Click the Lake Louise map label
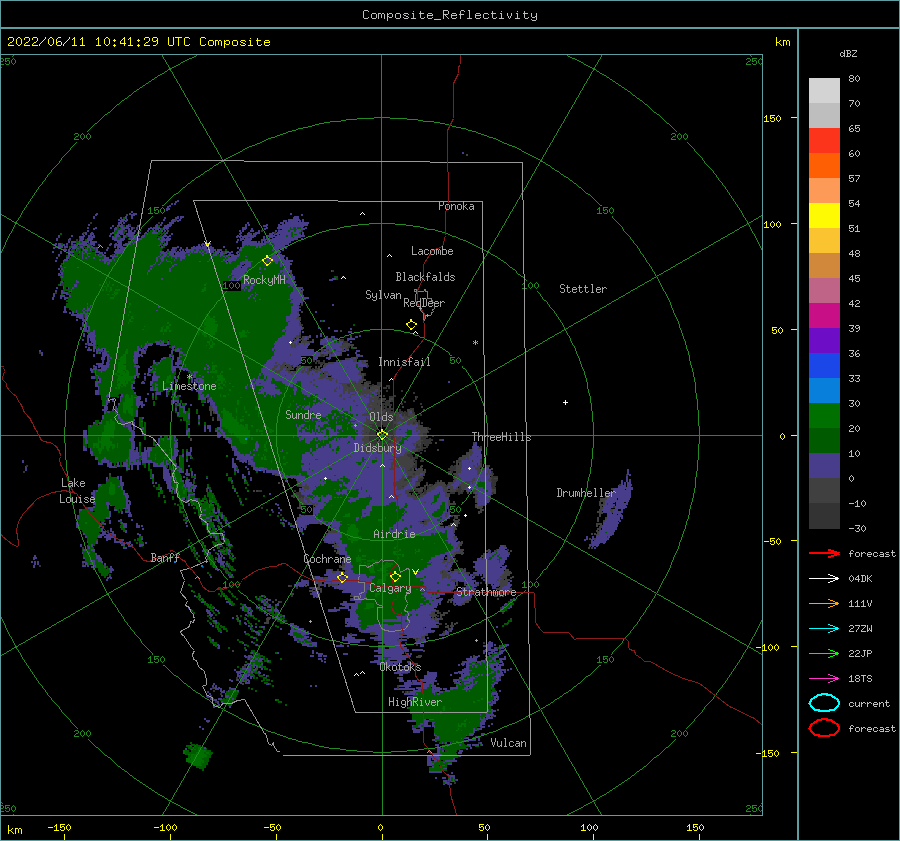The image size is (900, 841). [77, 491]
